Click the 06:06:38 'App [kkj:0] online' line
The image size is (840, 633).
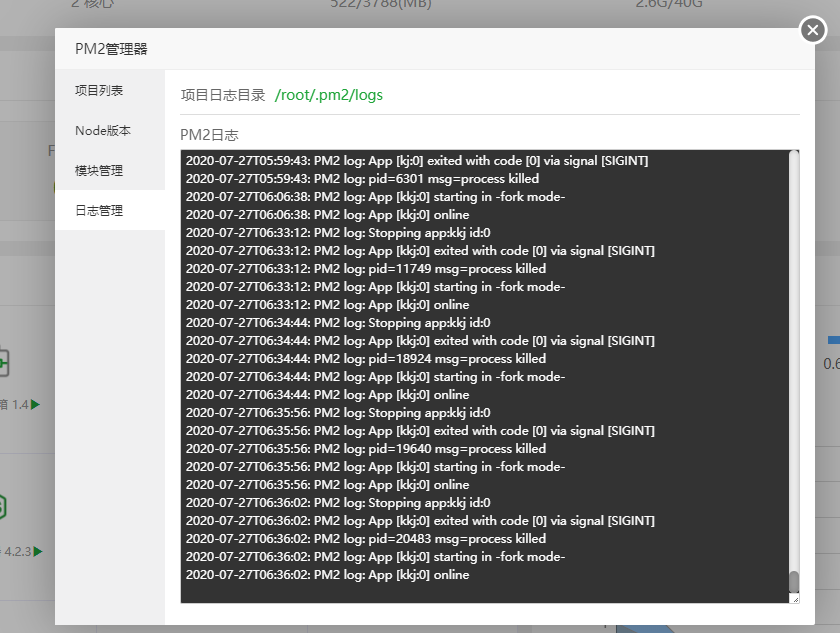click(327, 215)
